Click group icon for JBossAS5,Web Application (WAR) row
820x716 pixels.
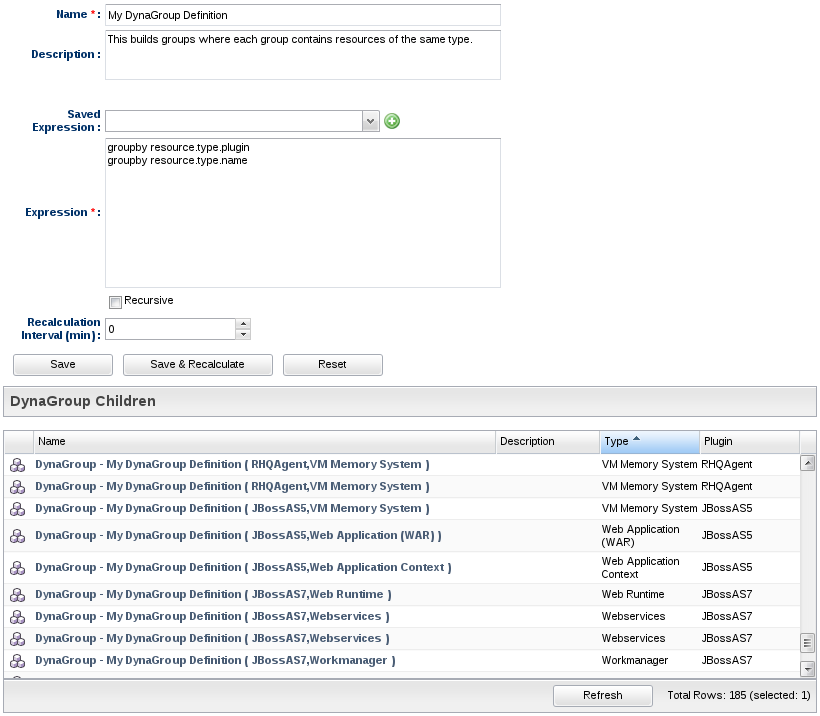point(18,536)
